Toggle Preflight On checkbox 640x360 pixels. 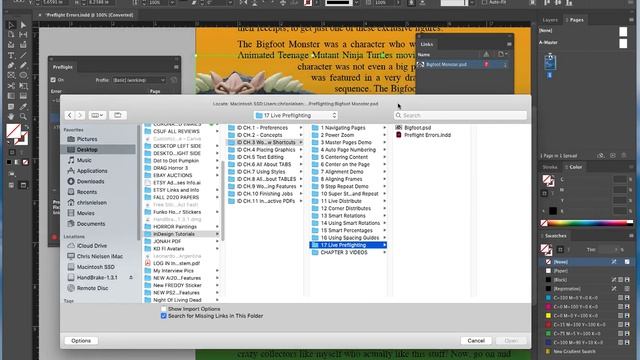53,80
